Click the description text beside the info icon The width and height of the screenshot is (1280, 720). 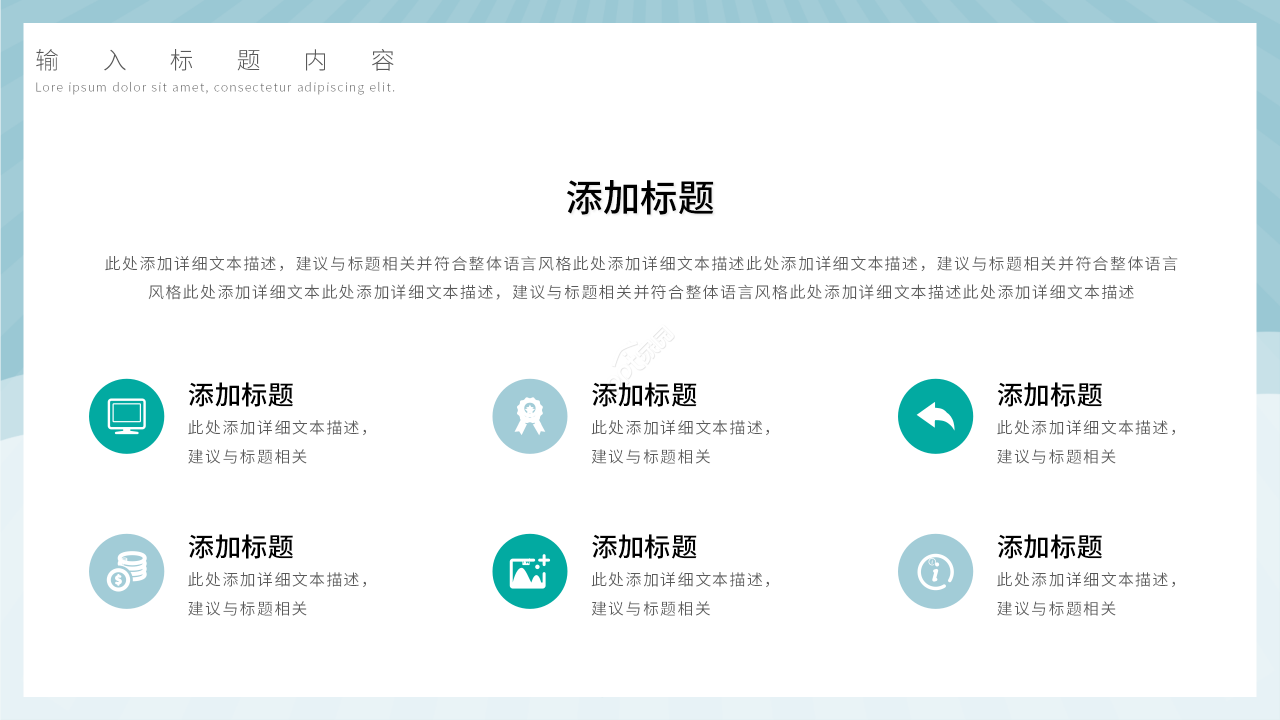point(1087,594)
